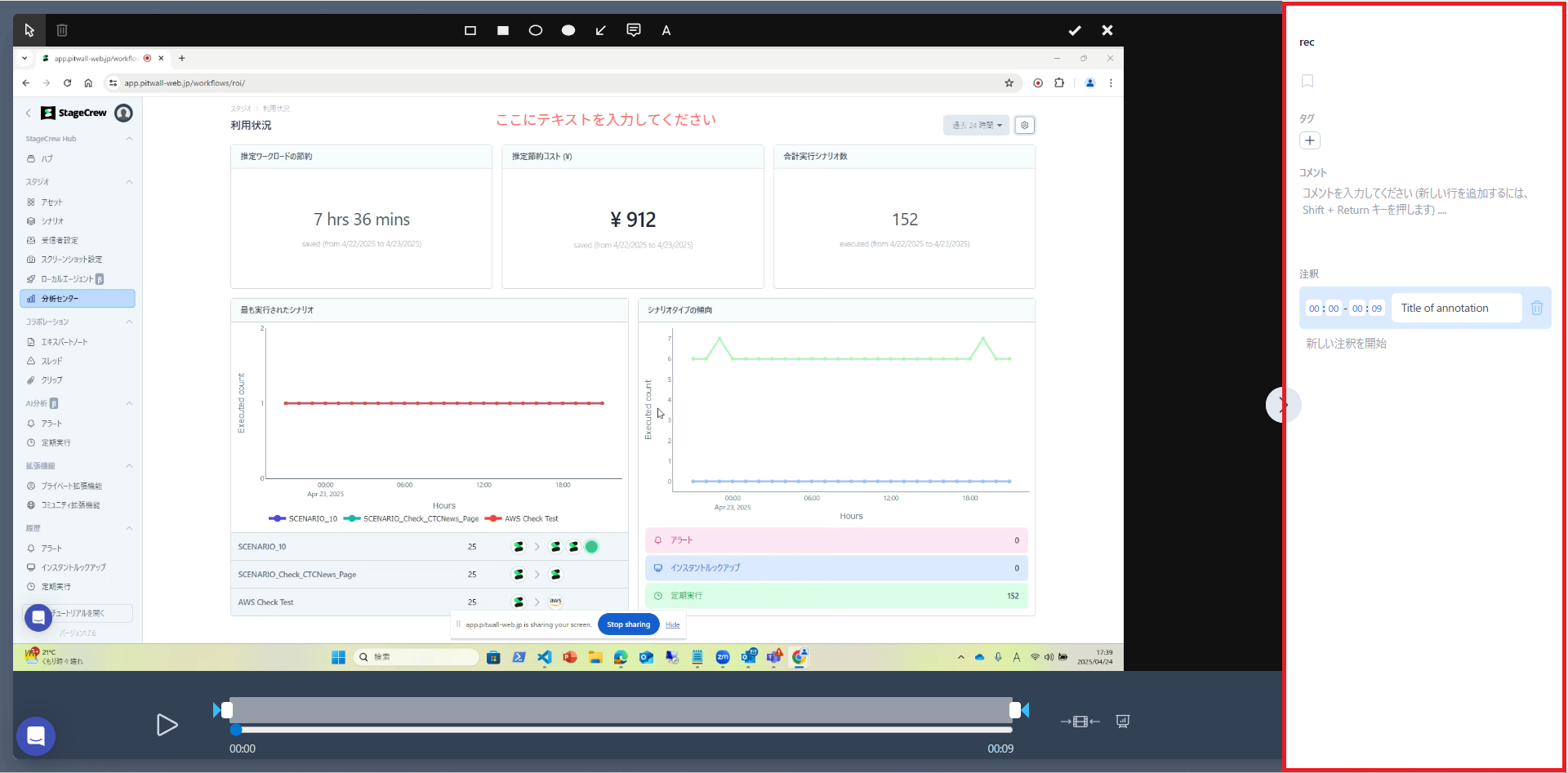This screenshot has height=773, width=1568.
Task: Select the pointer selection tool
Action: tap(29, 30)
